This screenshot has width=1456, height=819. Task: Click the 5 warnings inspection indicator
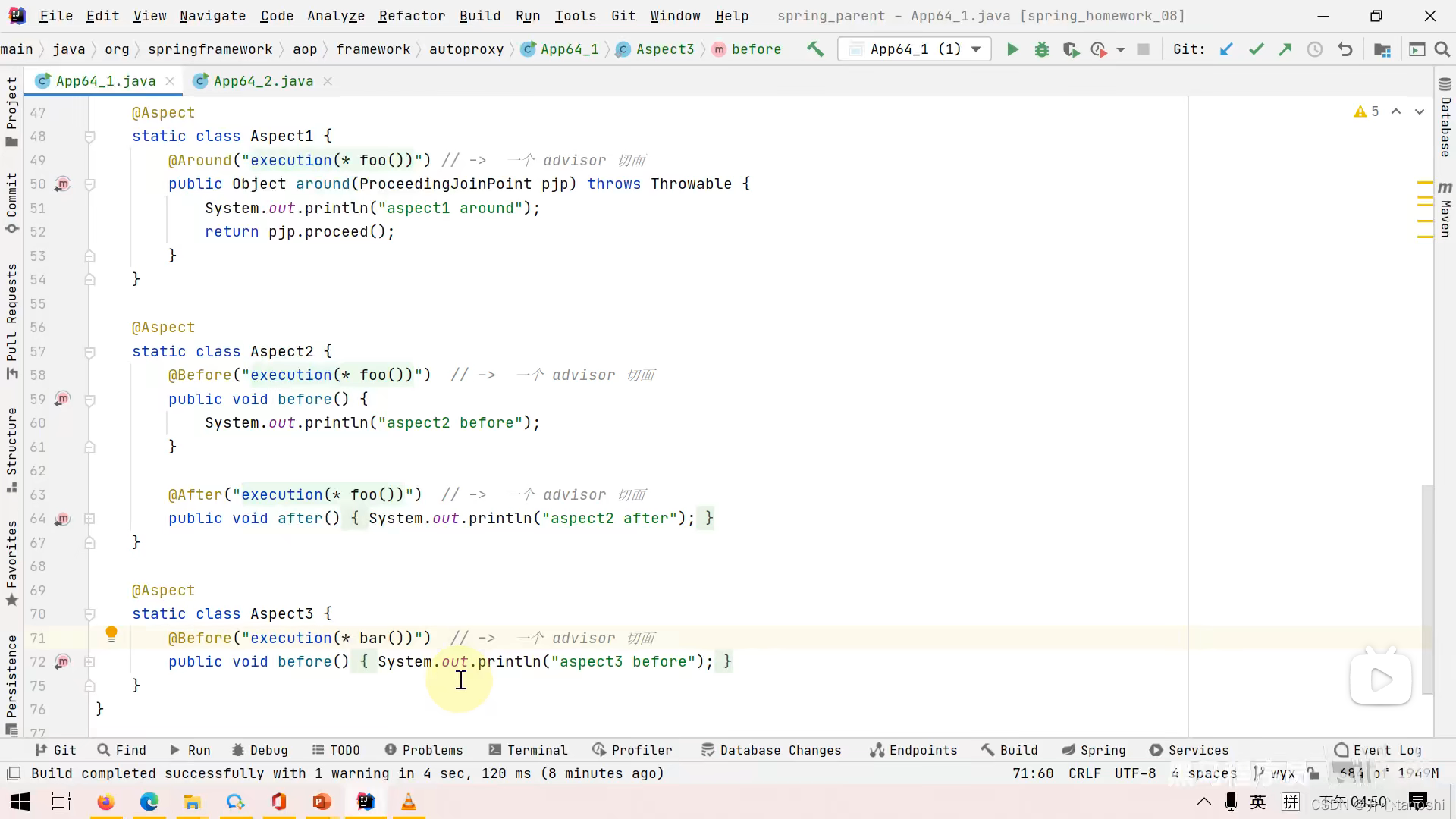[1367, 111]
